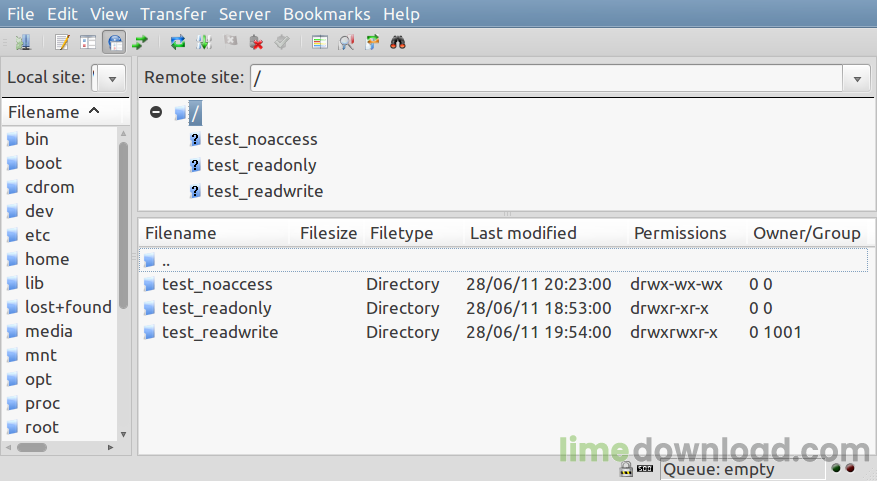877x481 pixels.
Task: Refresh the file and folder lists
Action: [178, 43]
